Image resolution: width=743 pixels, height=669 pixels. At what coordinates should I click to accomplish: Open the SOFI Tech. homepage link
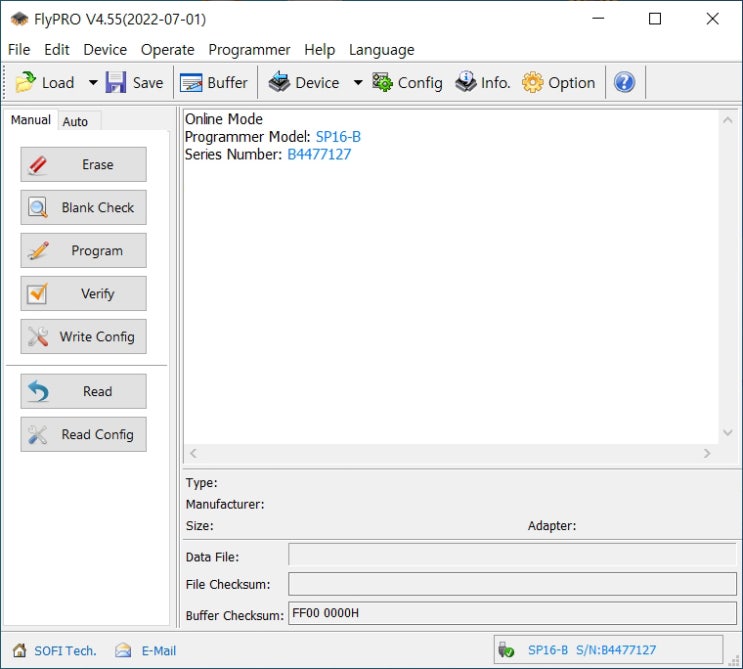[65, 651]
